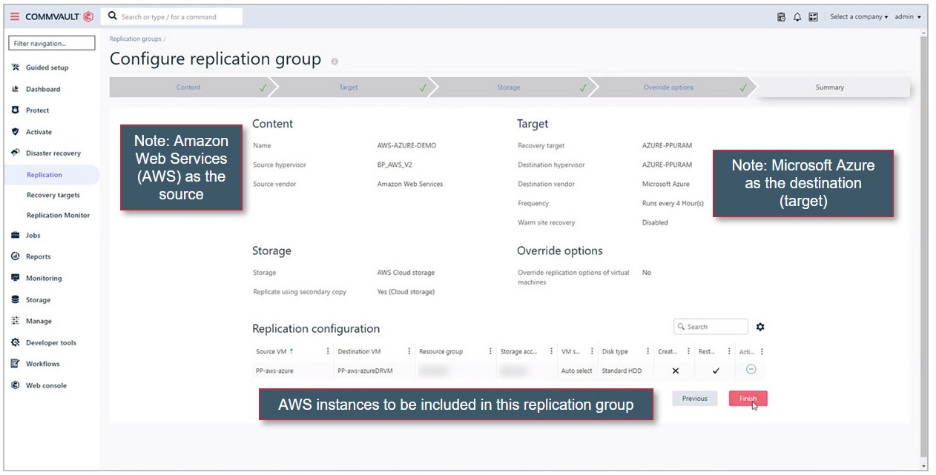This screenshot has width=936, height=475.
Task: Open actions menu for PP-aws-azure row
Action: 751,369
